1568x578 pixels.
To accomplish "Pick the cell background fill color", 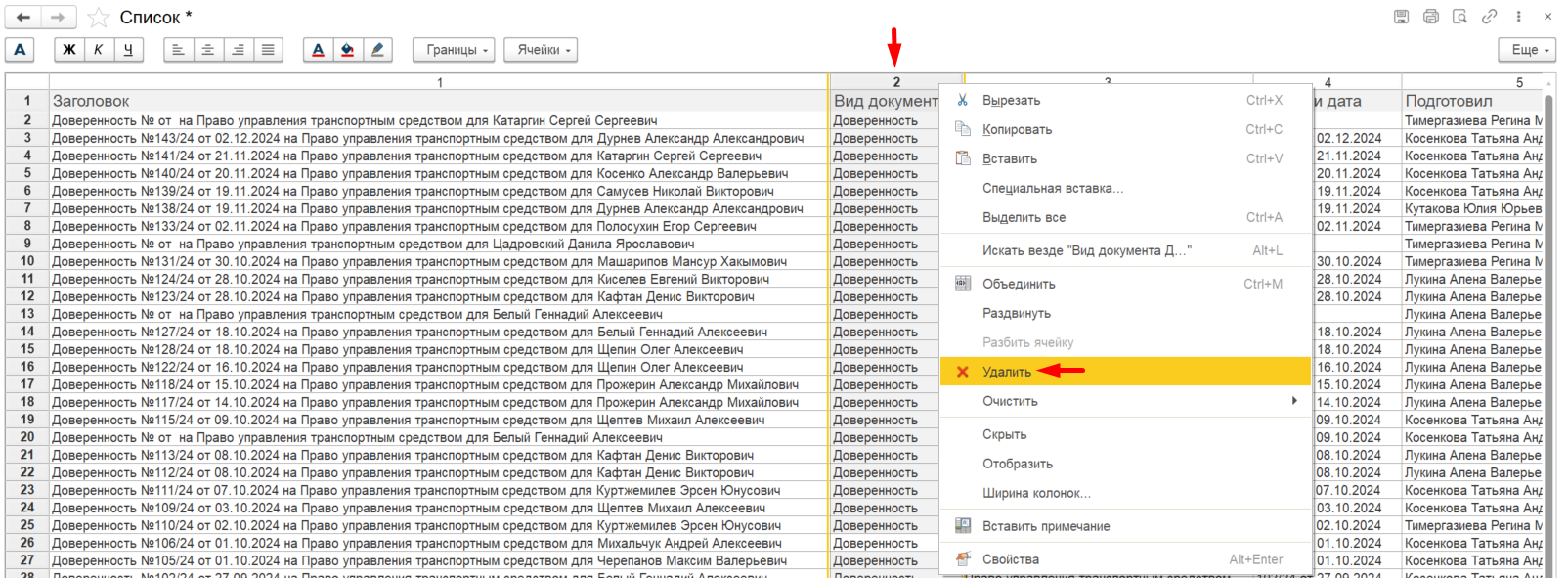I will [x=347, y=49].
